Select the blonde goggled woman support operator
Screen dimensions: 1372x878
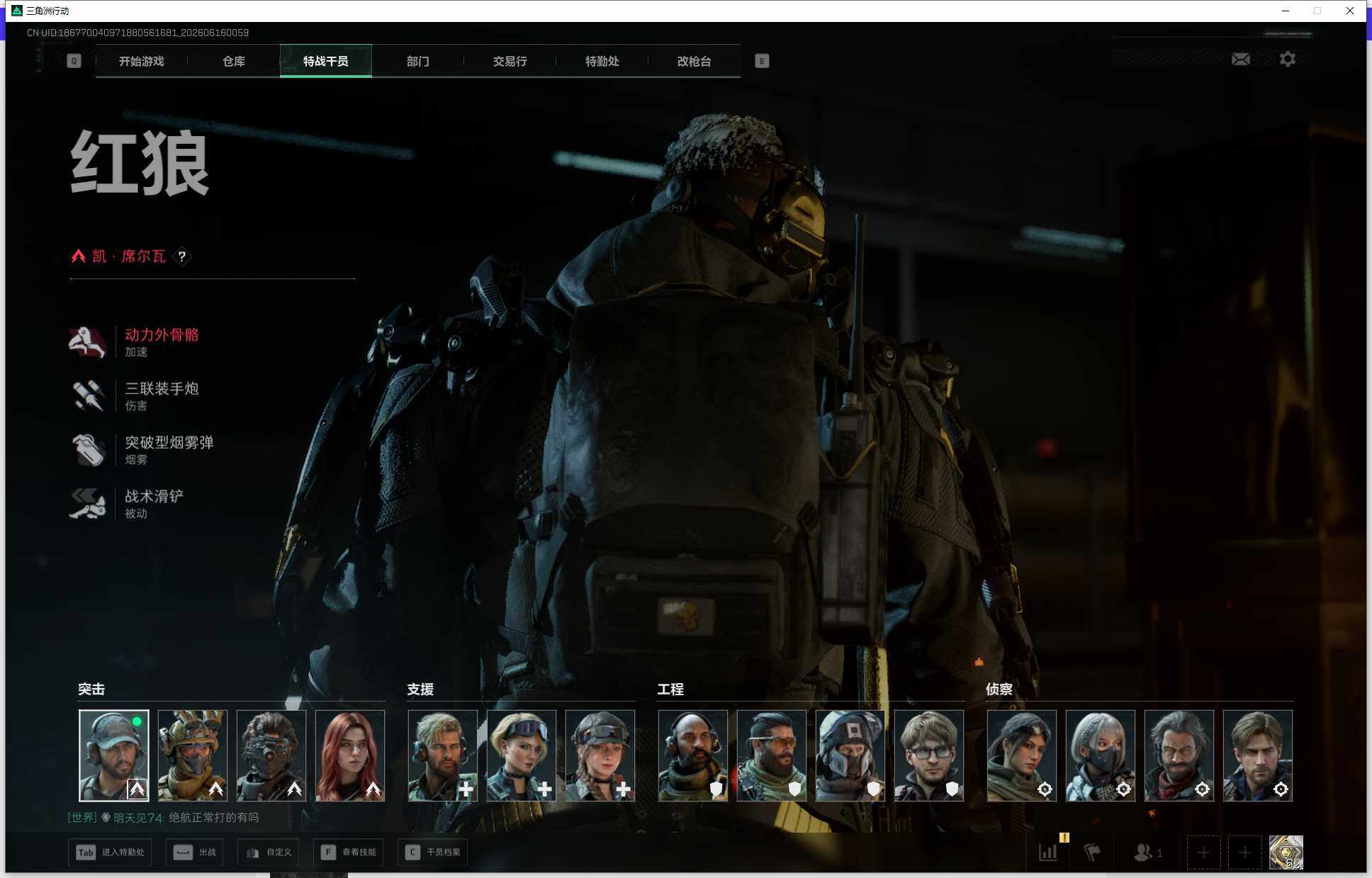pyautogui.click(x=522, y=756)
